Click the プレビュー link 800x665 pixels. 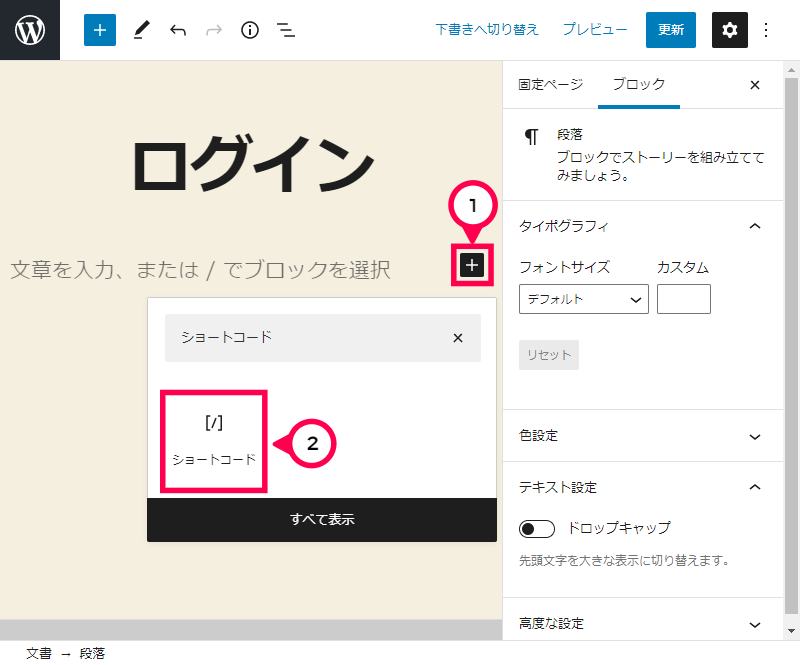point(595,30)
